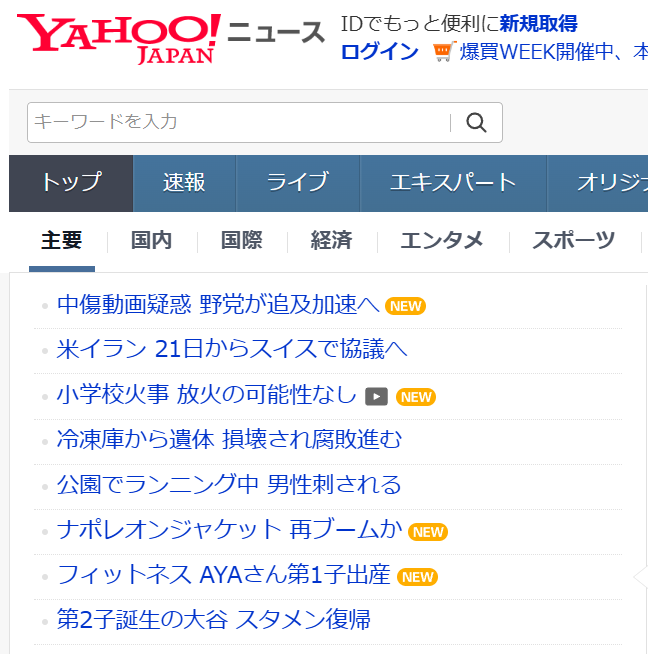Open the エキスパート tab
This screenshot has width=648, height=654.
click(x=453, y=183)
